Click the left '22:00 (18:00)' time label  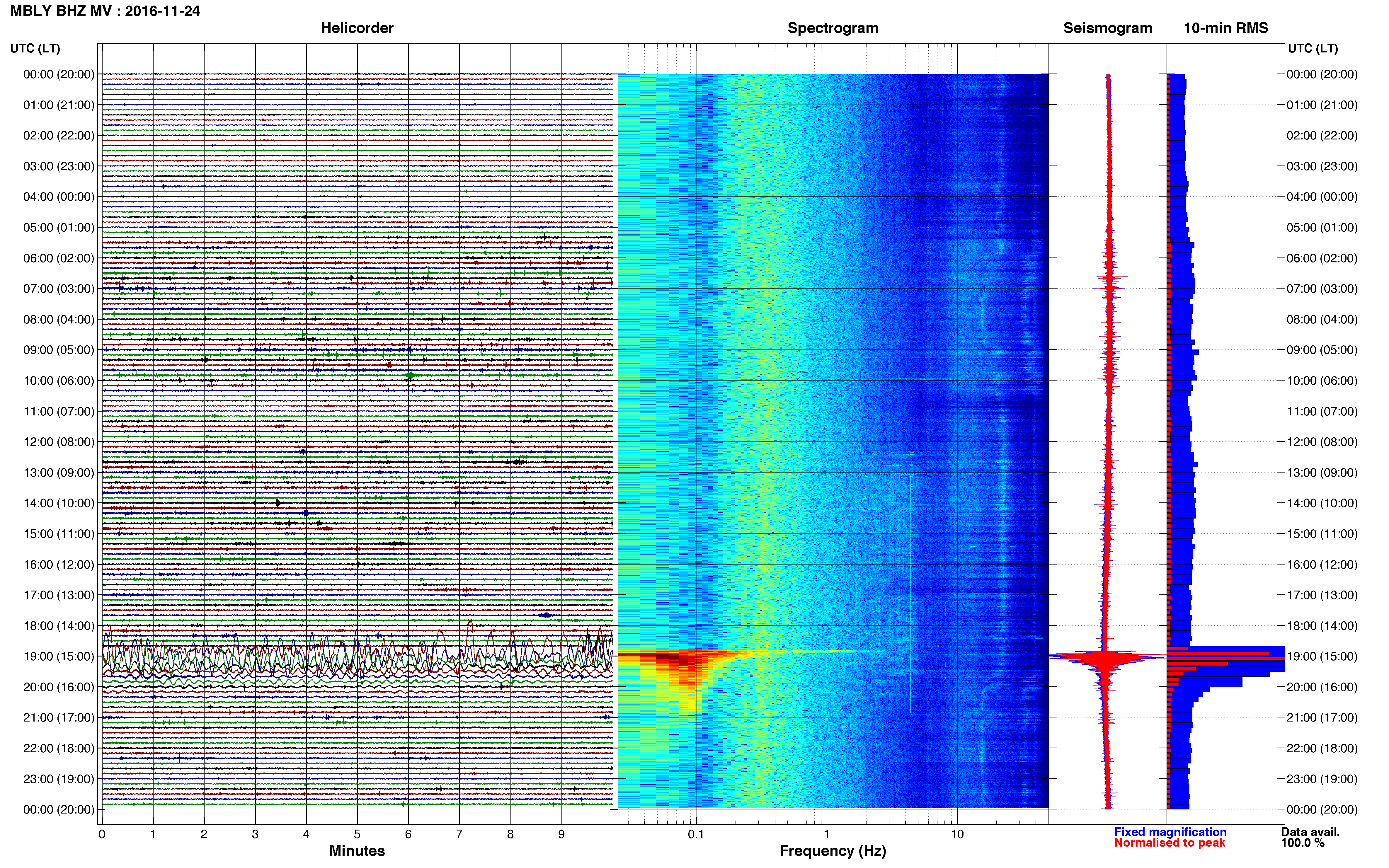tap(59, 748)
